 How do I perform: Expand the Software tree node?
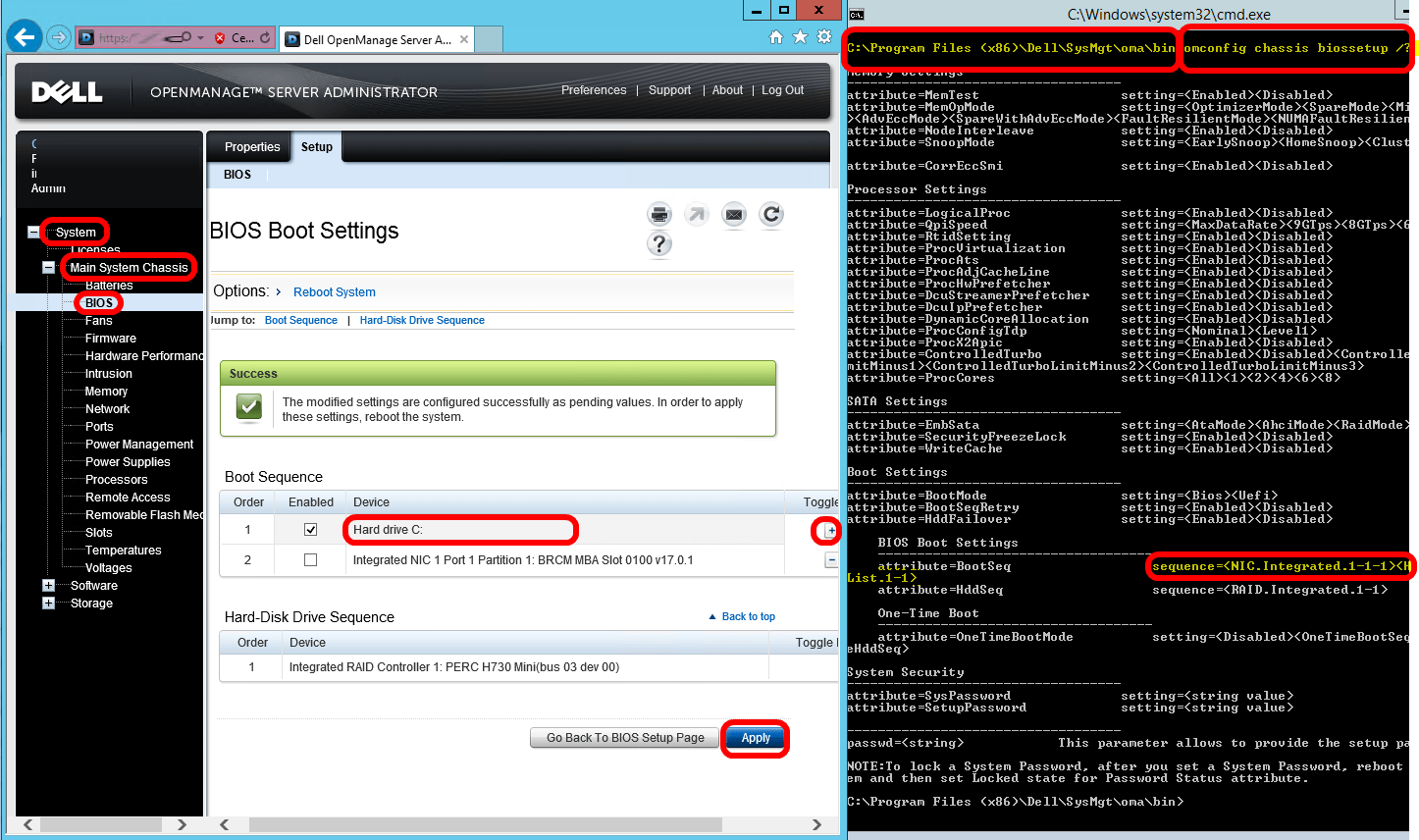pos(46,585)
